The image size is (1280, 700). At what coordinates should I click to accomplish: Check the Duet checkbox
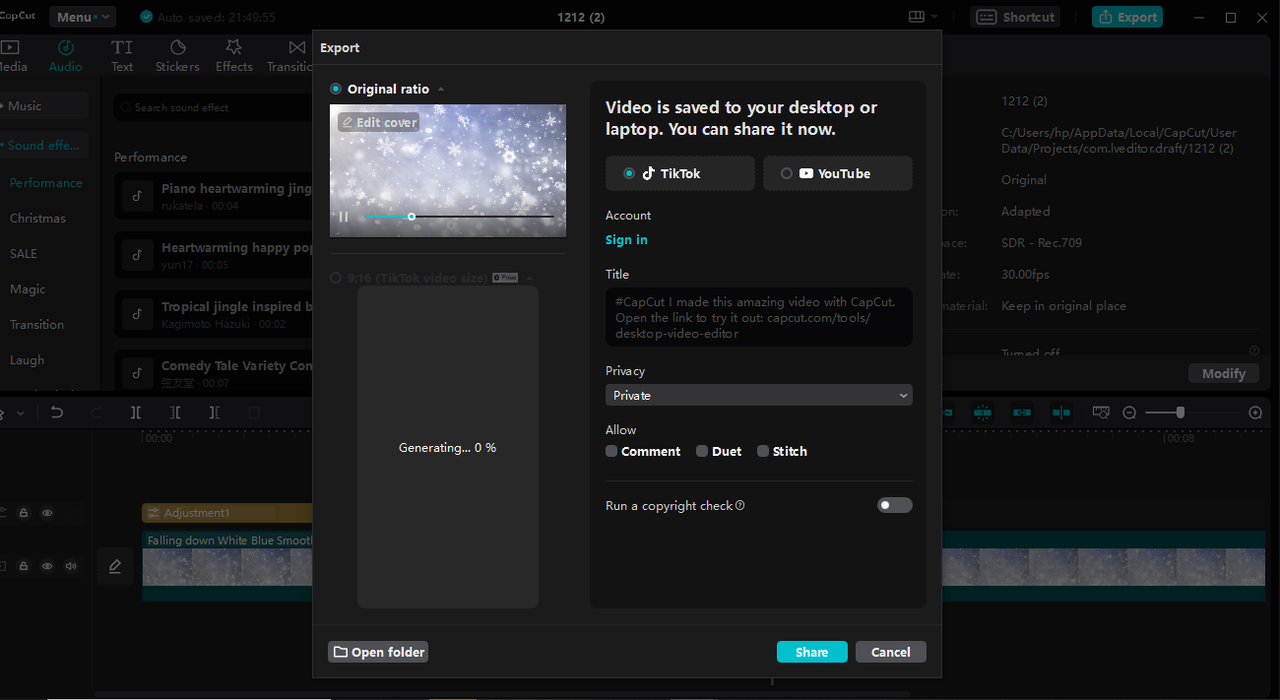click(702, 451)
